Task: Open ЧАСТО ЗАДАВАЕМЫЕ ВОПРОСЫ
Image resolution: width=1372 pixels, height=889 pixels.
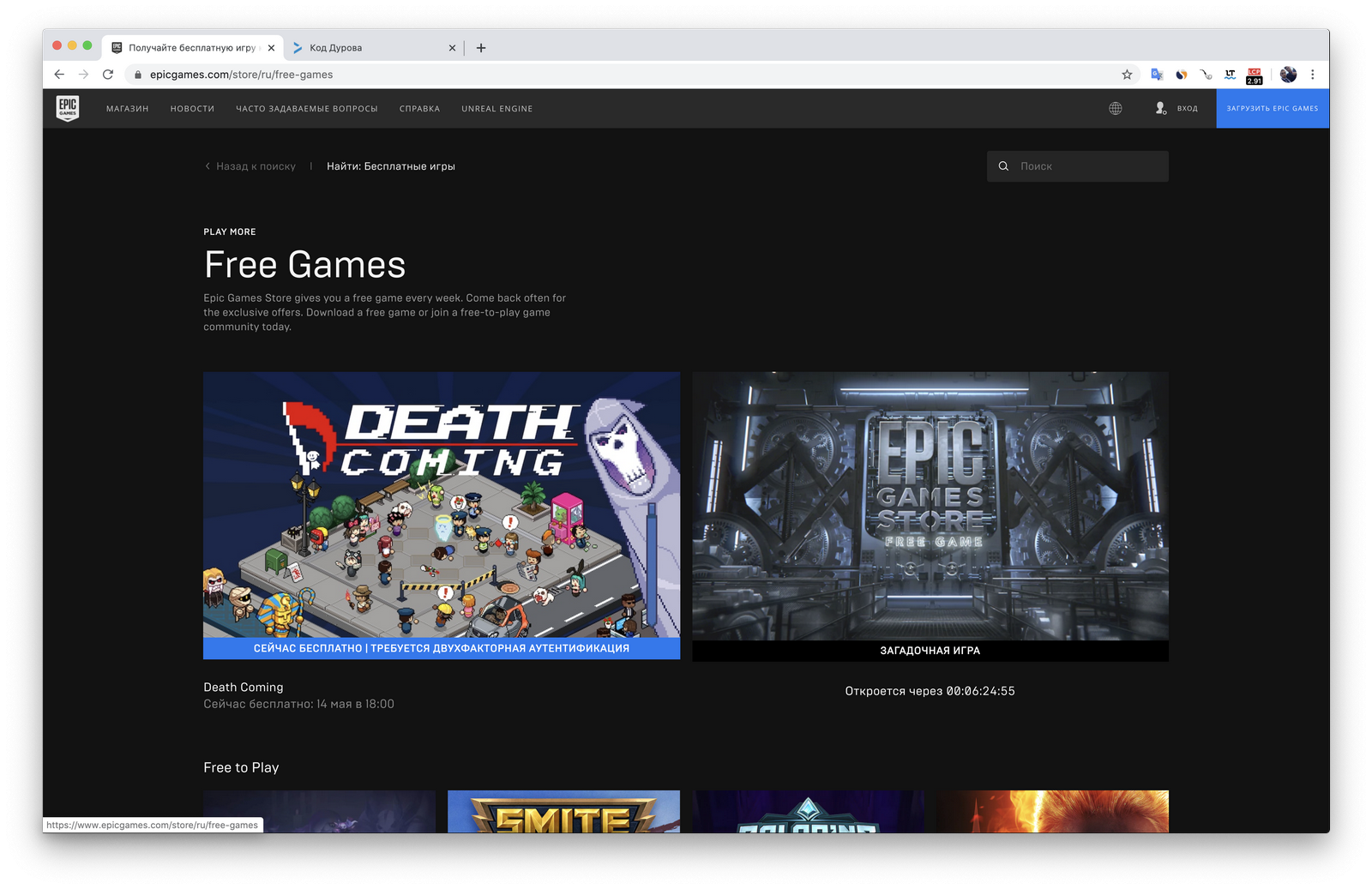Action: 307,109
